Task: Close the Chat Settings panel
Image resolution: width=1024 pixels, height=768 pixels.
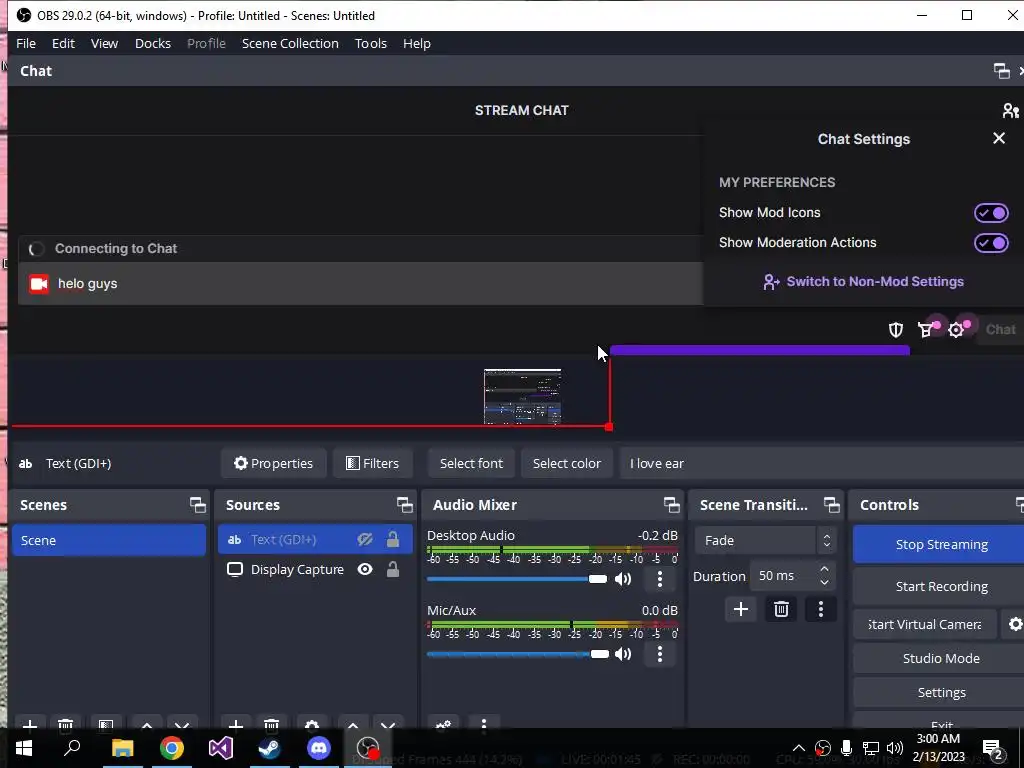Action: point(999,138)
